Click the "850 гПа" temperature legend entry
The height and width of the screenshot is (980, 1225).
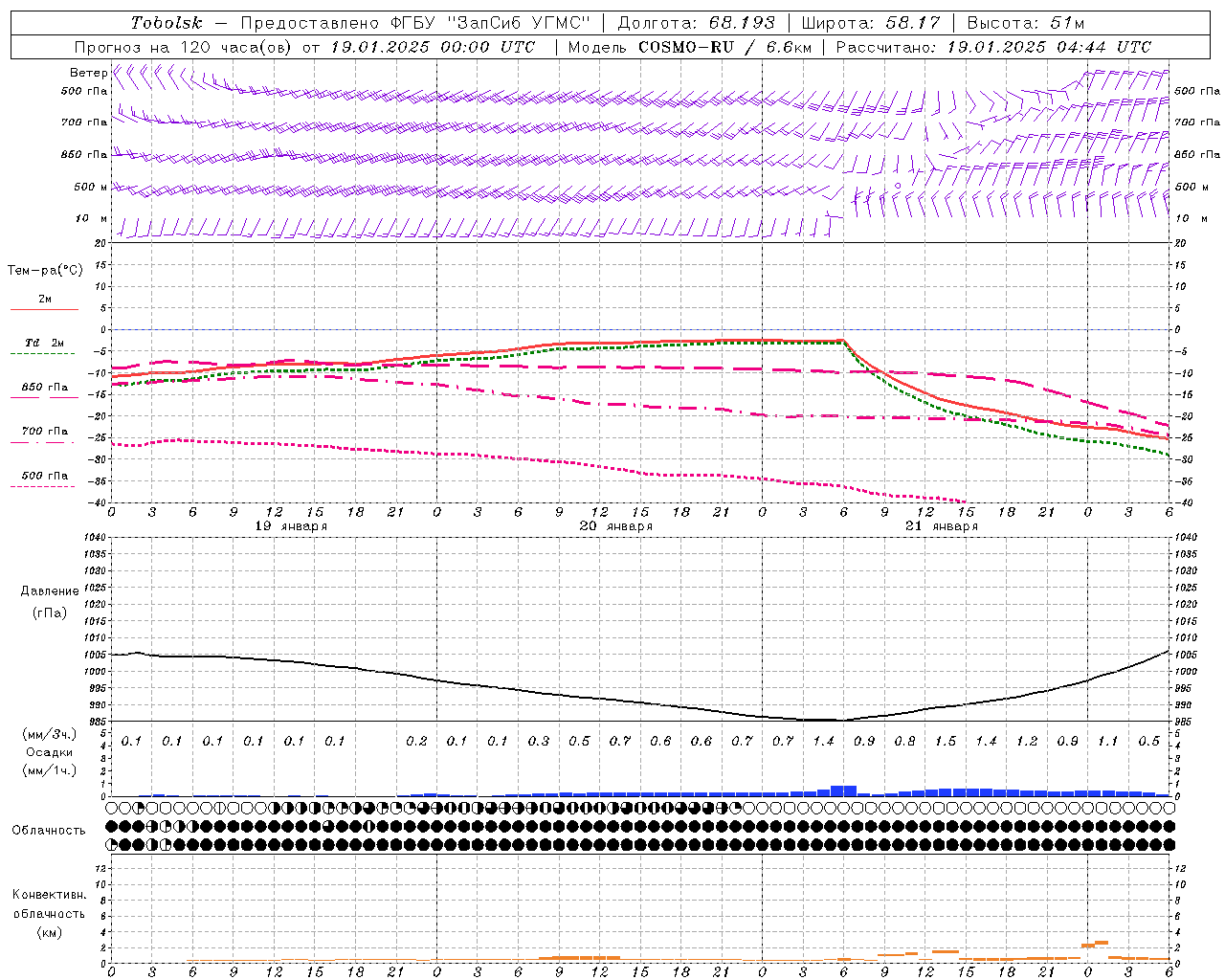[44, 388]
